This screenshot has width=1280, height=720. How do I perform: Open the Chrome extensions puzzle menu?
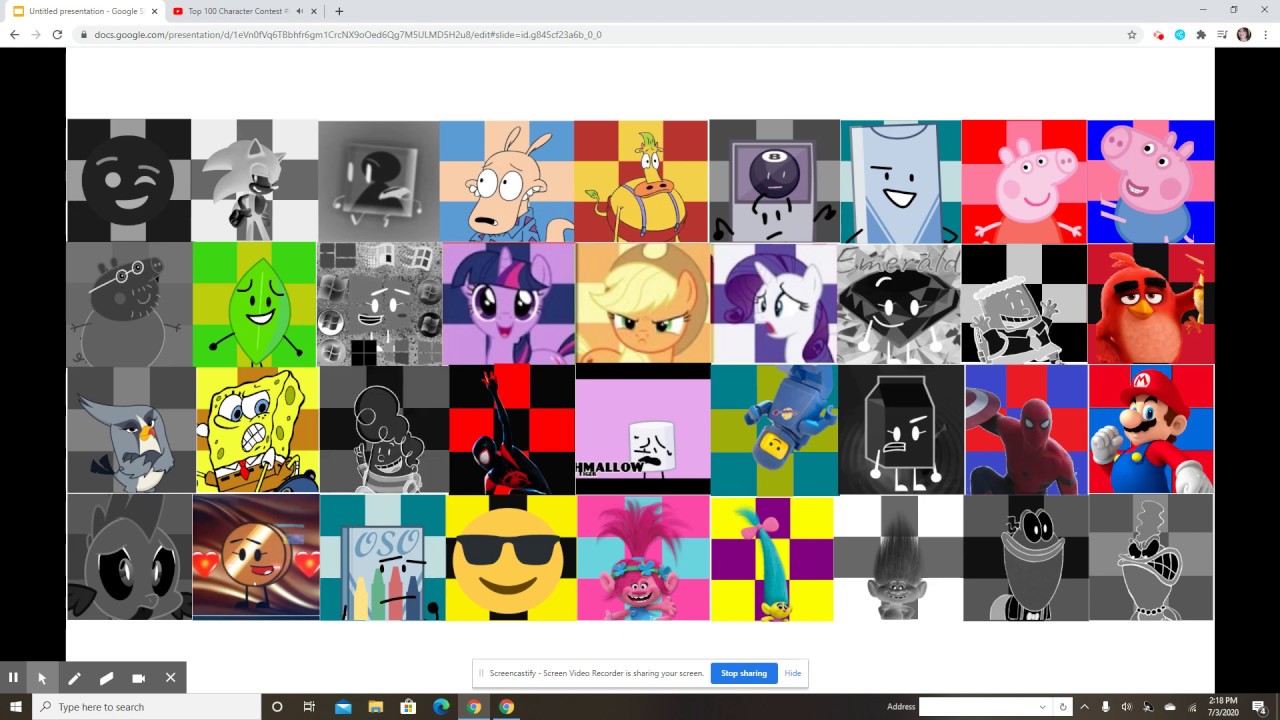[1201, 34]
